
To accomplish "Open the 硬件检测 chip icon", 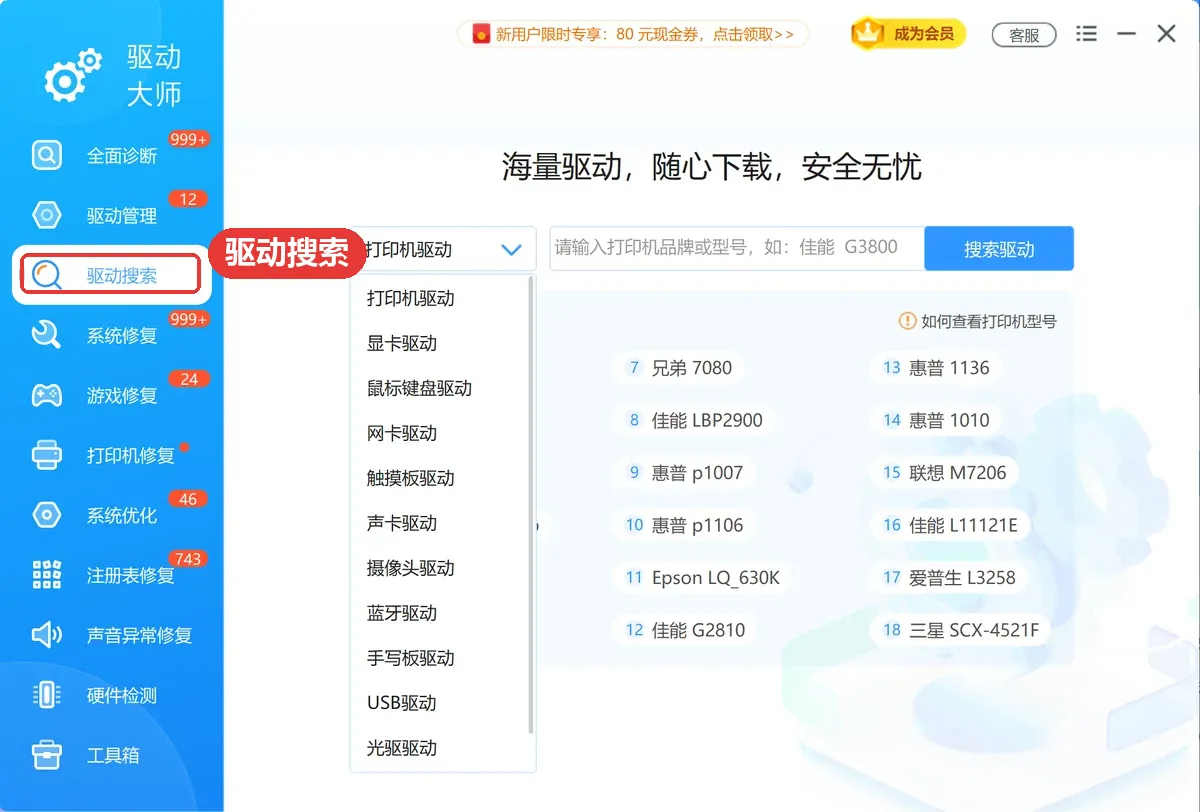I will tap(47, 695).
